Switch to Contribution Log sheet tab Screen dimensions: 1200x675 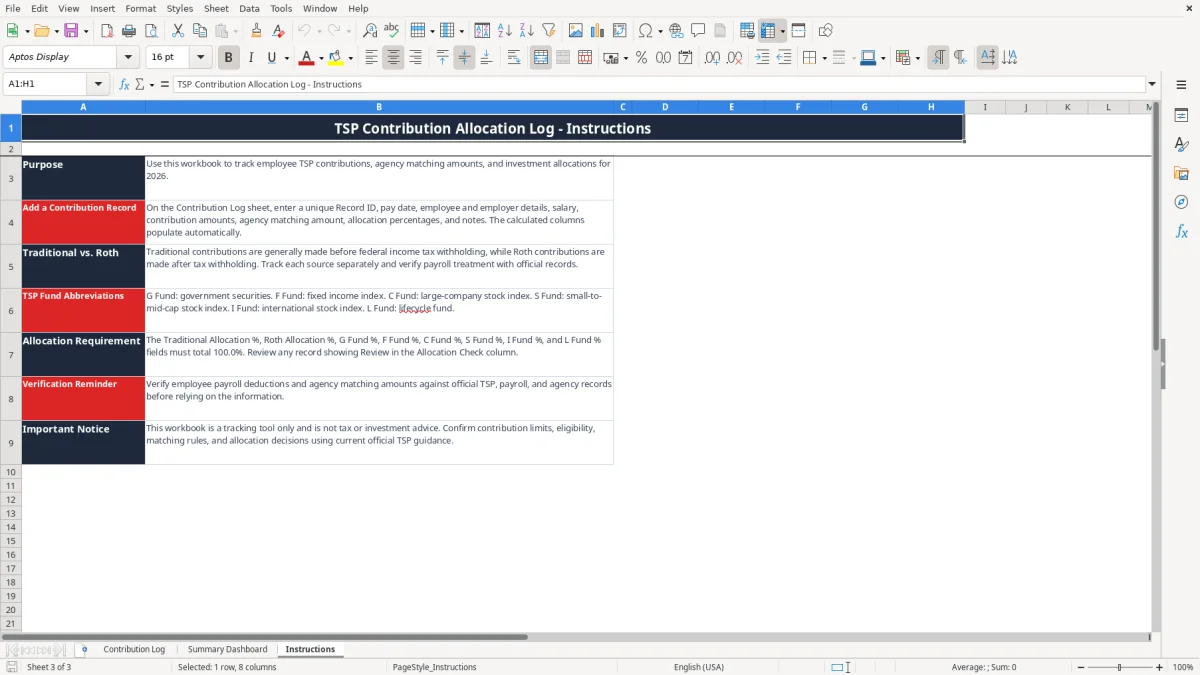[134, 649]
